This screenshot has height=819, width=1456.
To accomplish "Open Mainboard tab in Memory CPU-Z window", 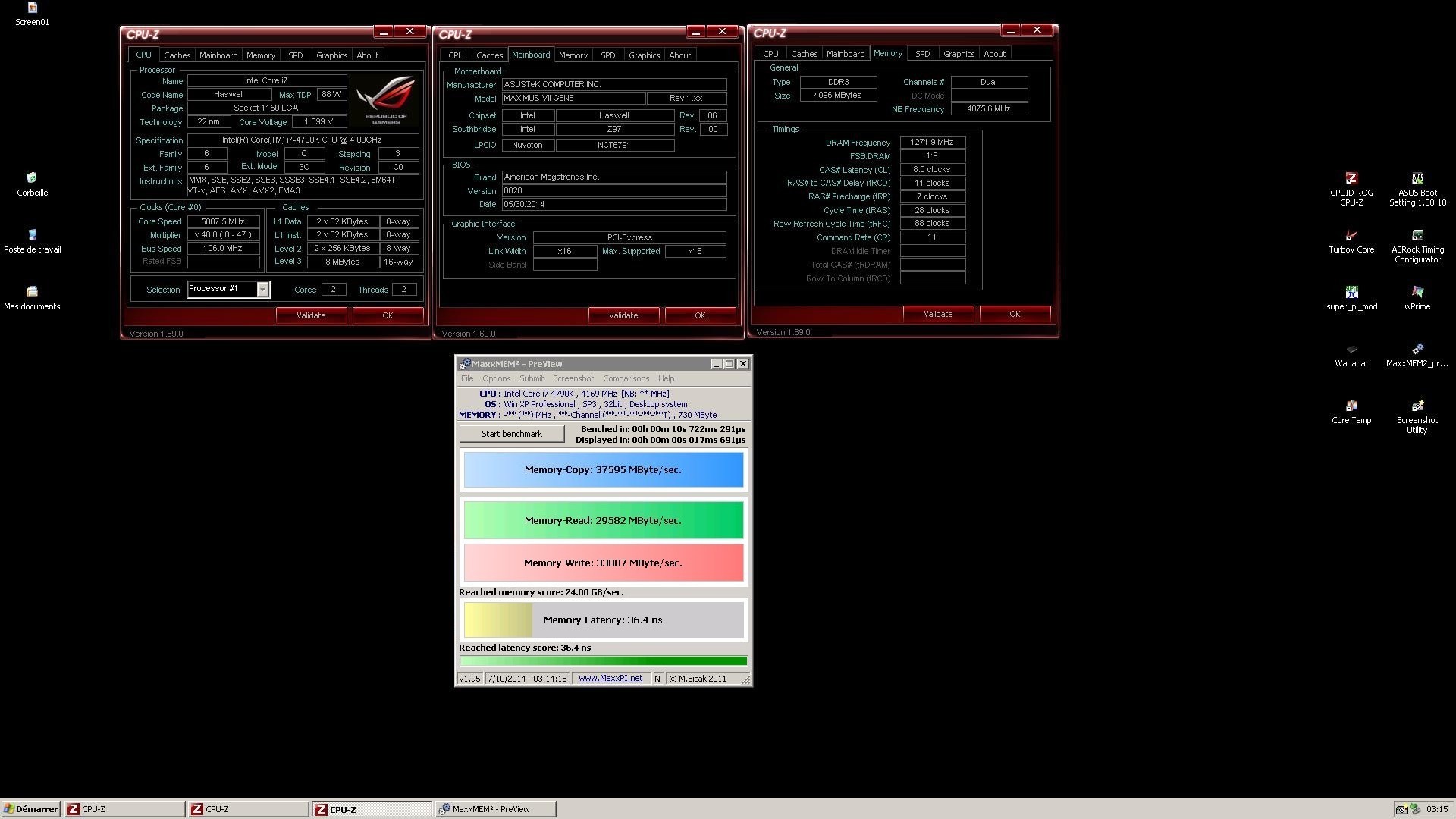I will click(x=845, y=54).
